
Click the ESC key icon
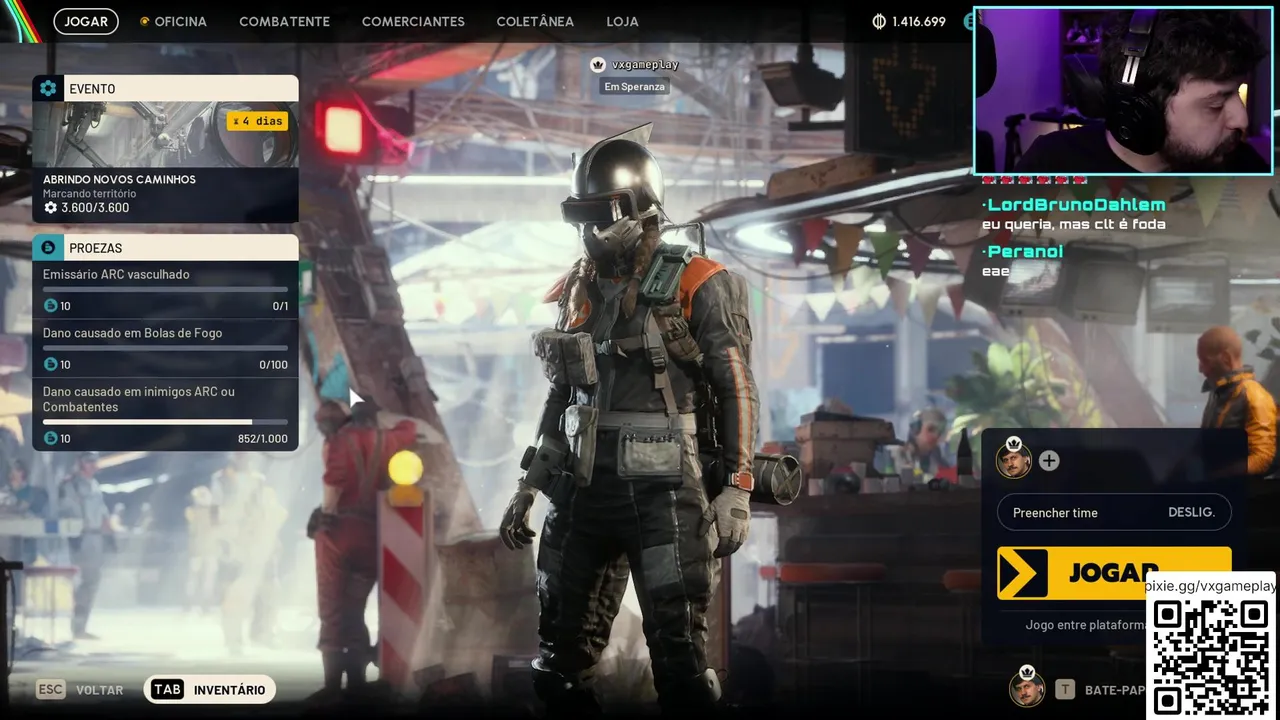[51, 689]
